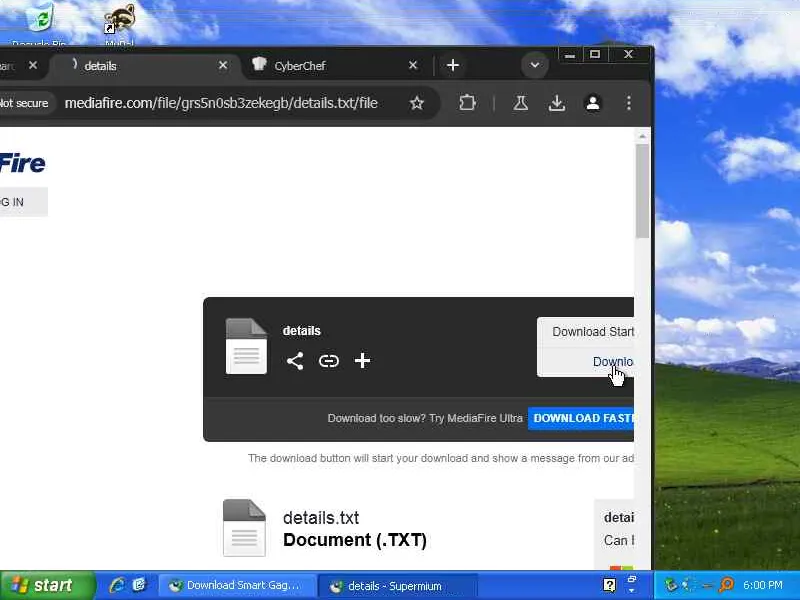The image size is (800, 600).
Task: Close the leftmost partially visible tab
Action: (33, 65)
